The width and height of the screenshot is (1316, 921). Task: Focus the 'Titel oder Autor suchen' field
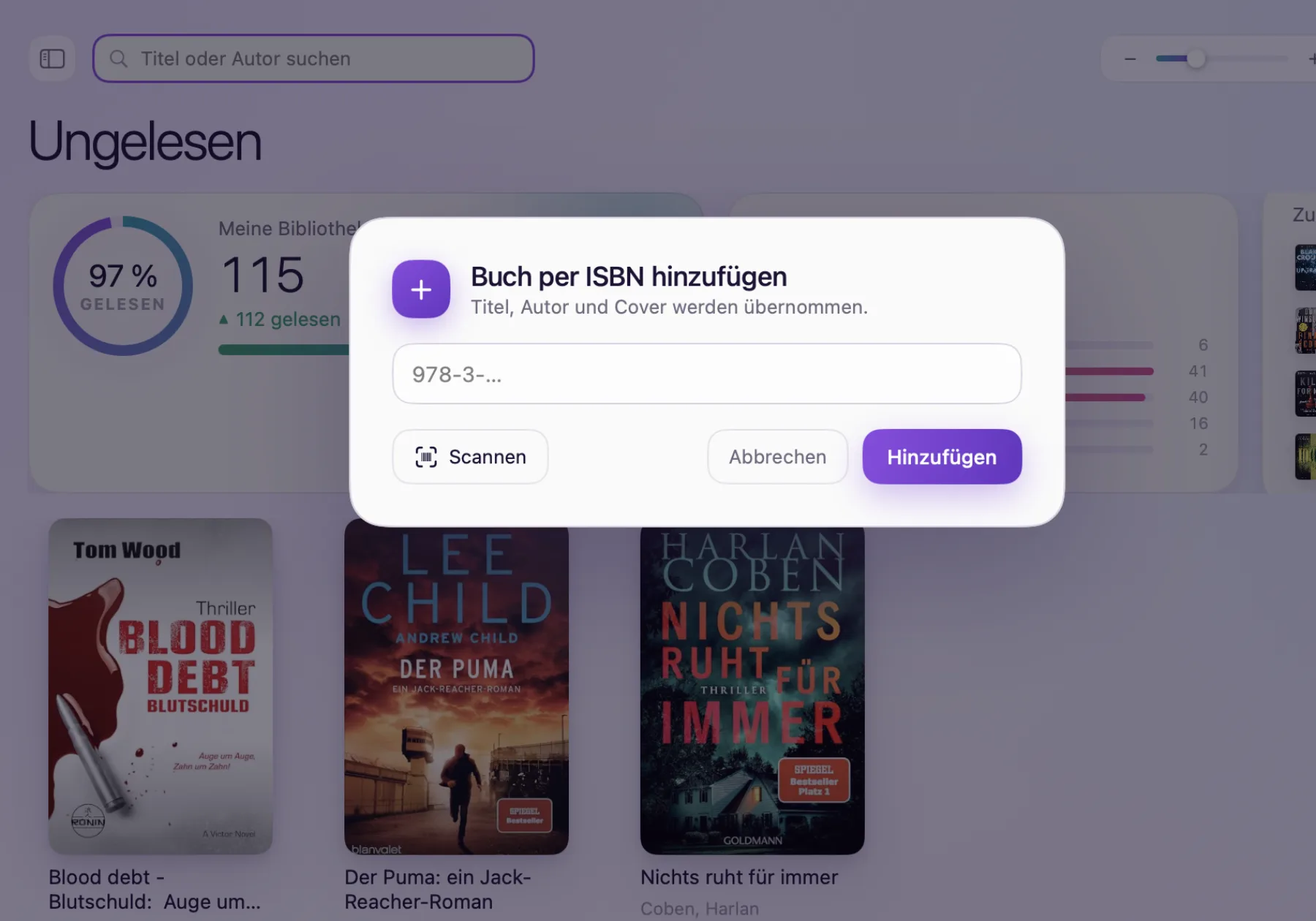click(x=314, y=58)
